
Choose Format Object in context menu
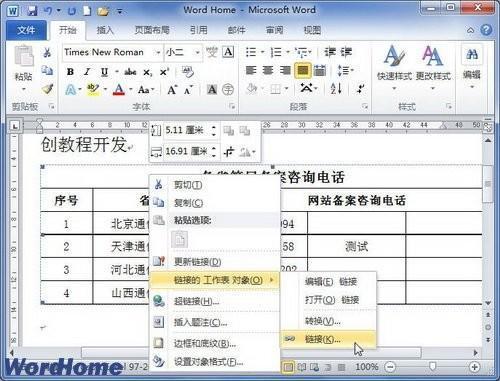[x=215, y=361]
